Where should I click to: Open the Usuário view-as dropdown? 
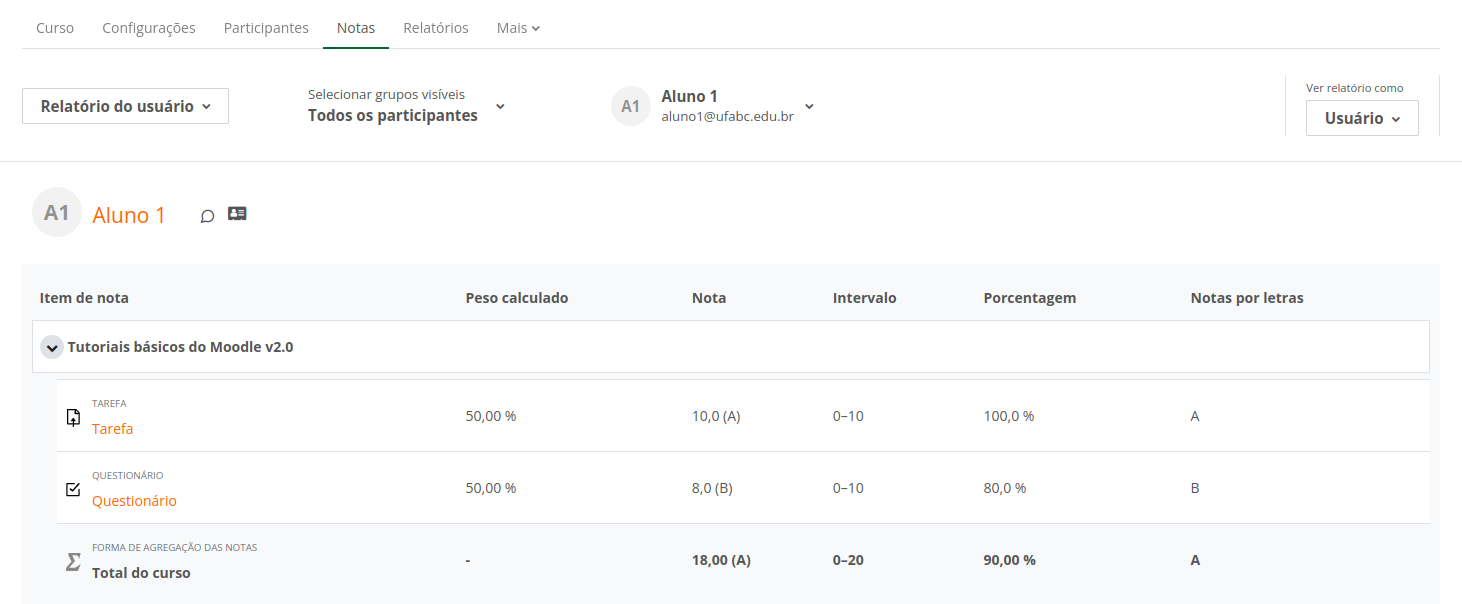pos(1361,117)
